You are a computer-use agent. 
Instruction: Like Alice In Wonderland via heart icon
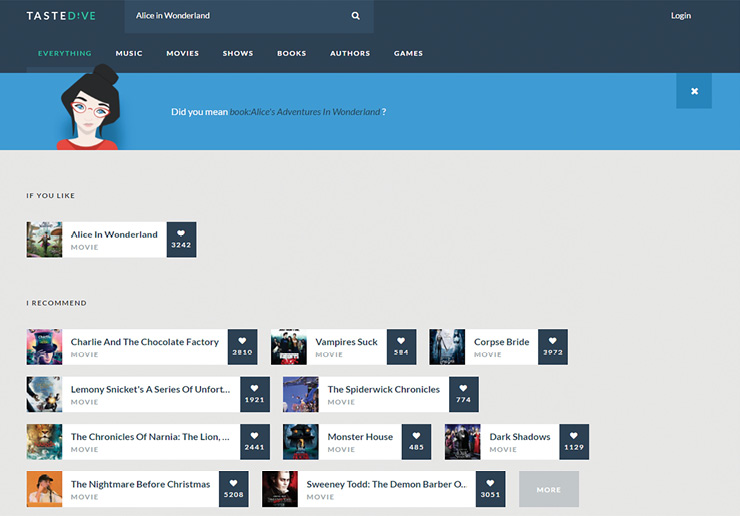coord(181,234)
